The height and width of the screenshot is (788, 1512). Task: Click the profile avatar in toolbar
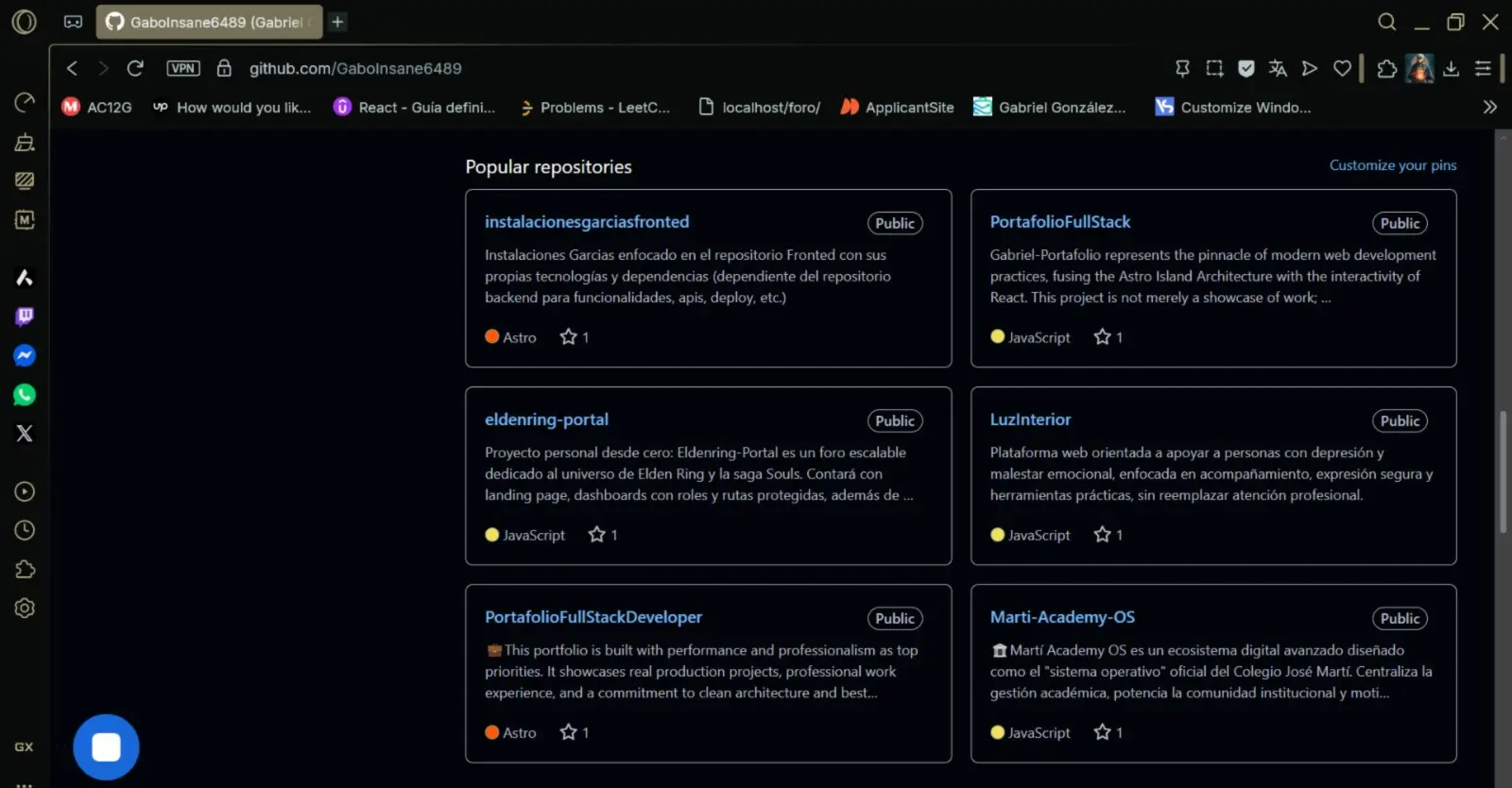click(1419, 68)
